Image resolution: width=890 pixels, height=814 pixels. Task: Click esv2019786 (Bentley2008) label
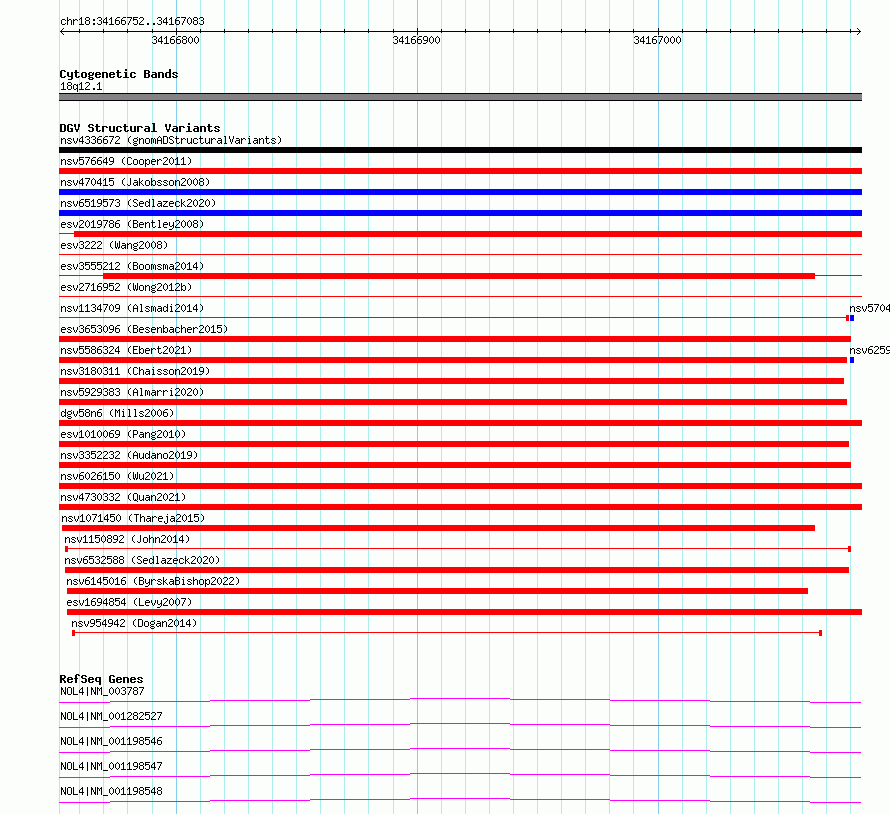click(x=132, y=224)
